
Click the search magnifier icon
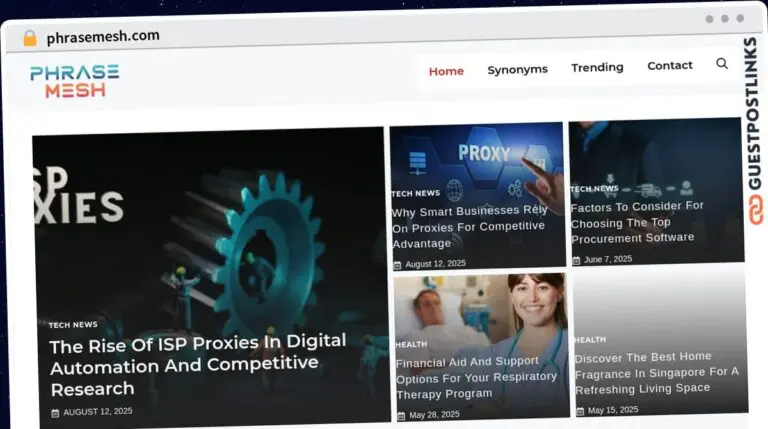(722, 64)
